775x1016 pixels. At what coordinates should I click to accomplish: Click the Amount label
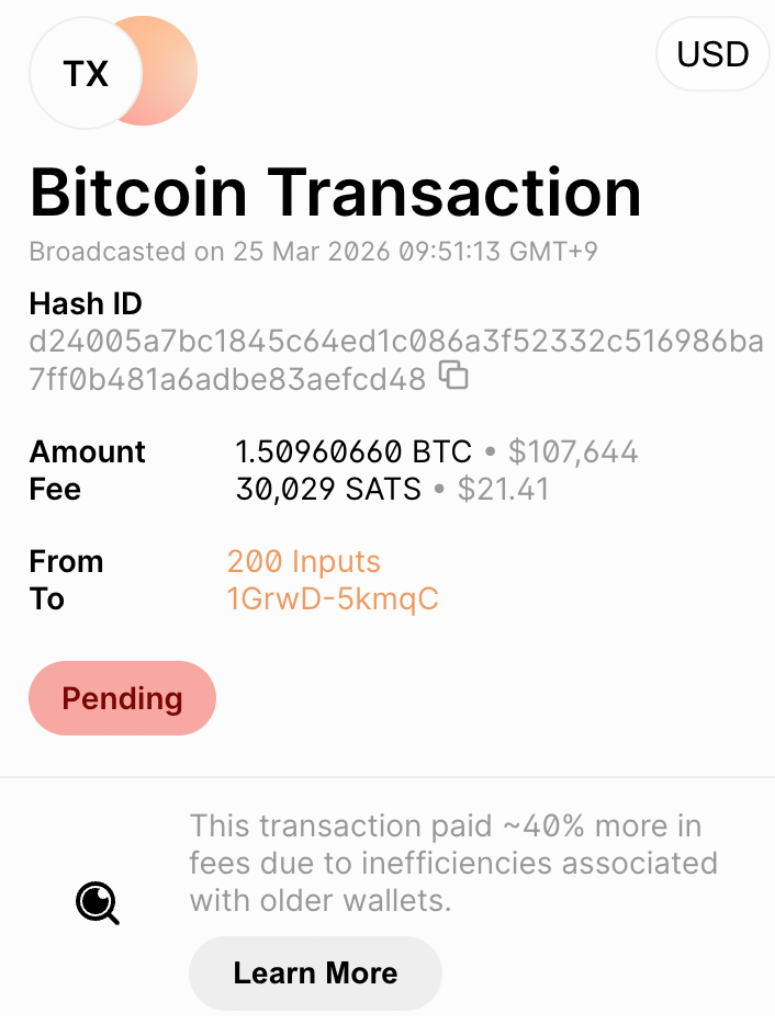[88, 452]
